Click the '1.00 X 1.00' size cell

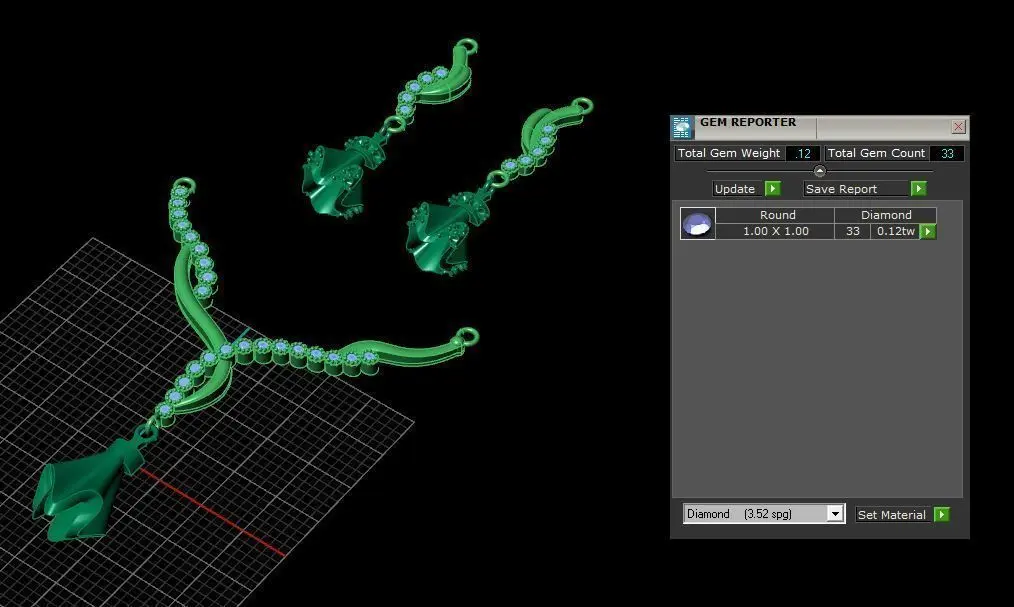click(x=775, y=231)
